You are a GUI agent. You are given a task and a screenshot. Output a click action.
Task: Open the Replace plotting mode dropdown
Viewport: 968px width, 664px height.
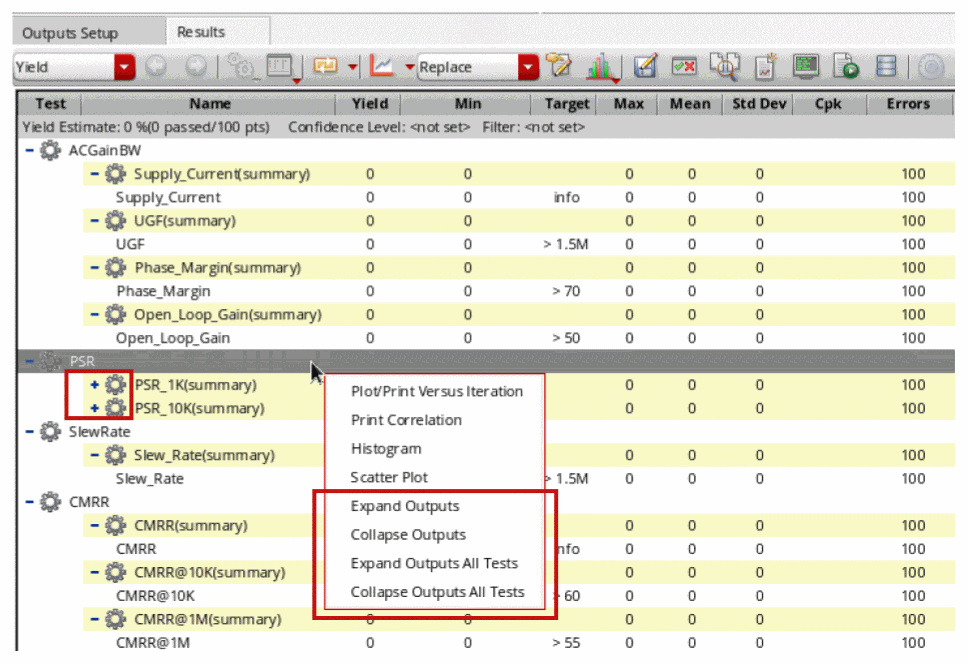pyautogui.click(x=528, y=67)
